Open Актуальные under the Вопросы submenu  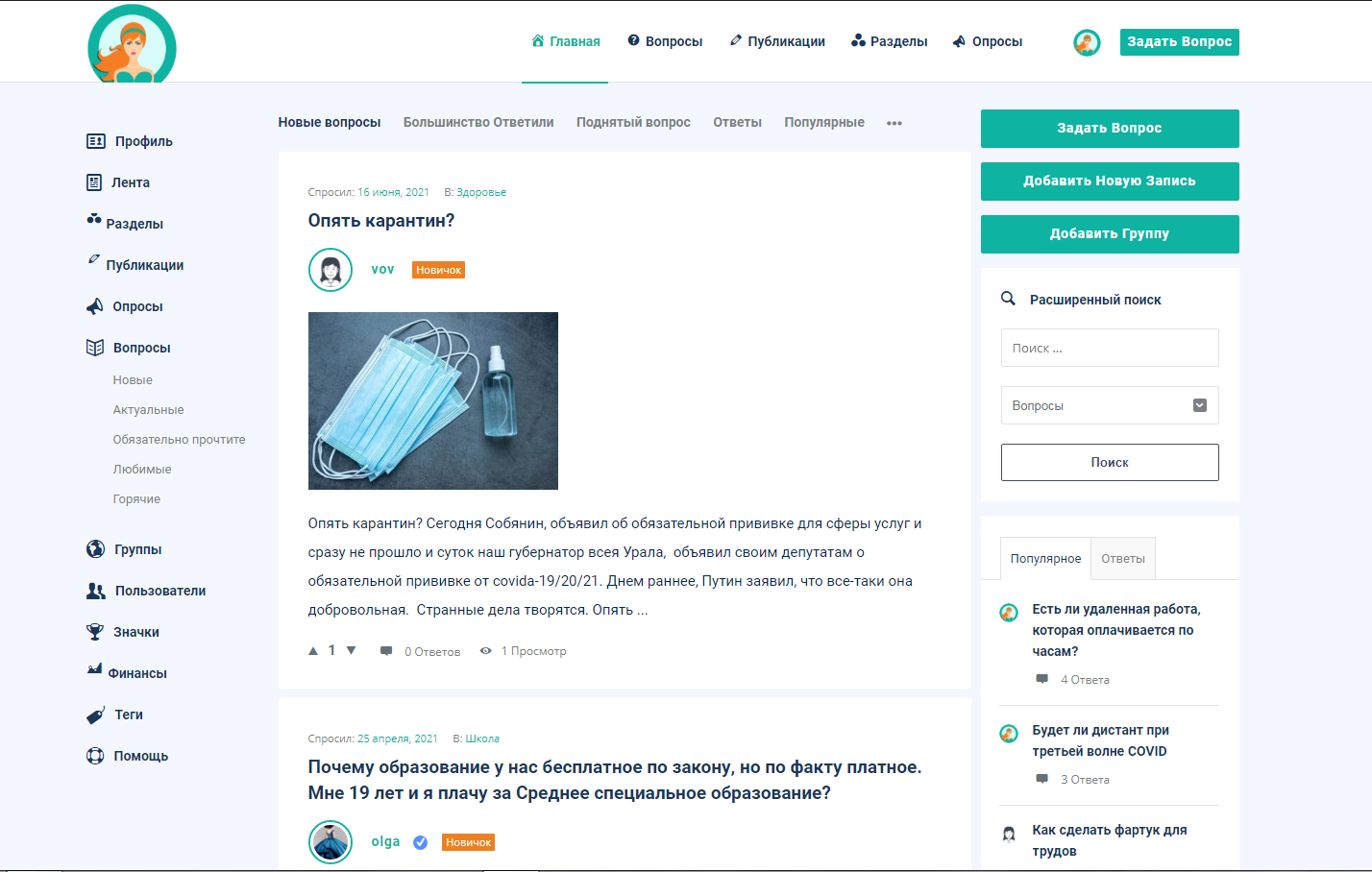148,410
